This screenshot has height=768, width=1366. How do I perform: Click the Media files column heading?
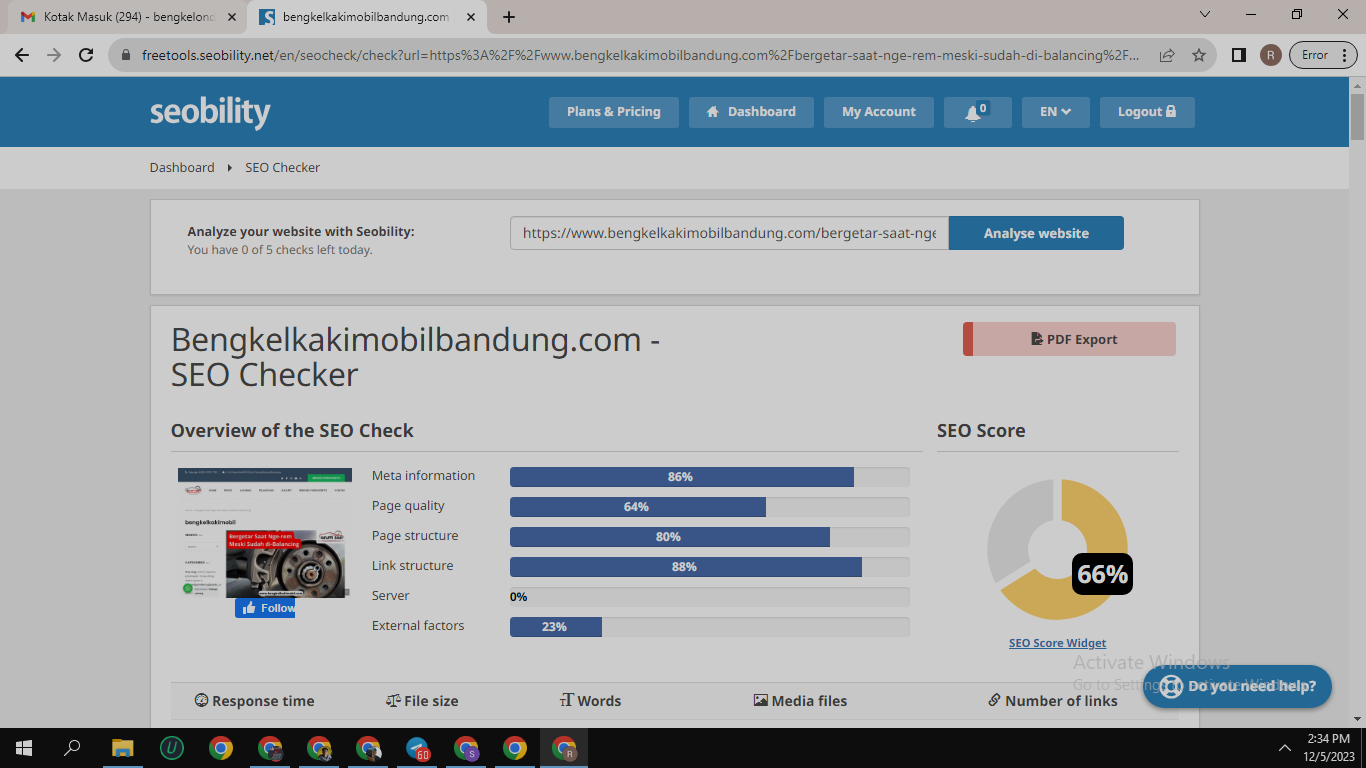click(800, 701)
